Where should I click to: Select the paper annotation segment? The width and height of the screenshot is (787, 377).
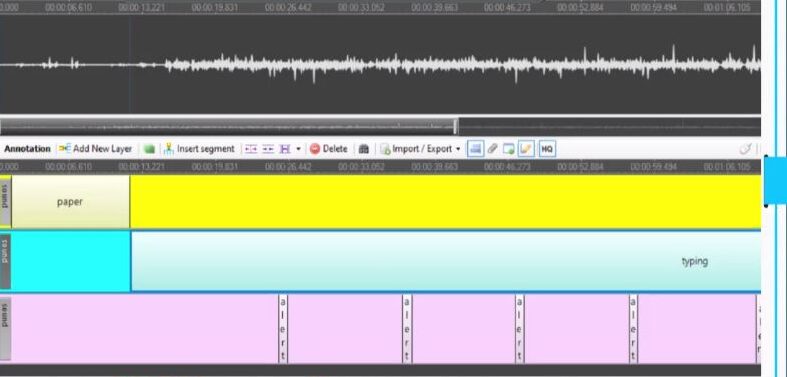pyautogui.click(x=70, y=202)
